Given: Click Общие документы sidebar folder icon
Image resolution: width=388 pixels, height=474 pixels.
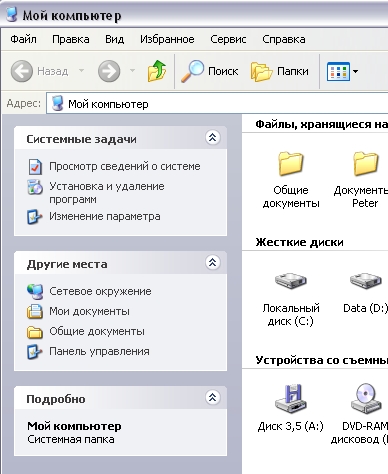Looking at the screenshot, I should tap(35, 332).
